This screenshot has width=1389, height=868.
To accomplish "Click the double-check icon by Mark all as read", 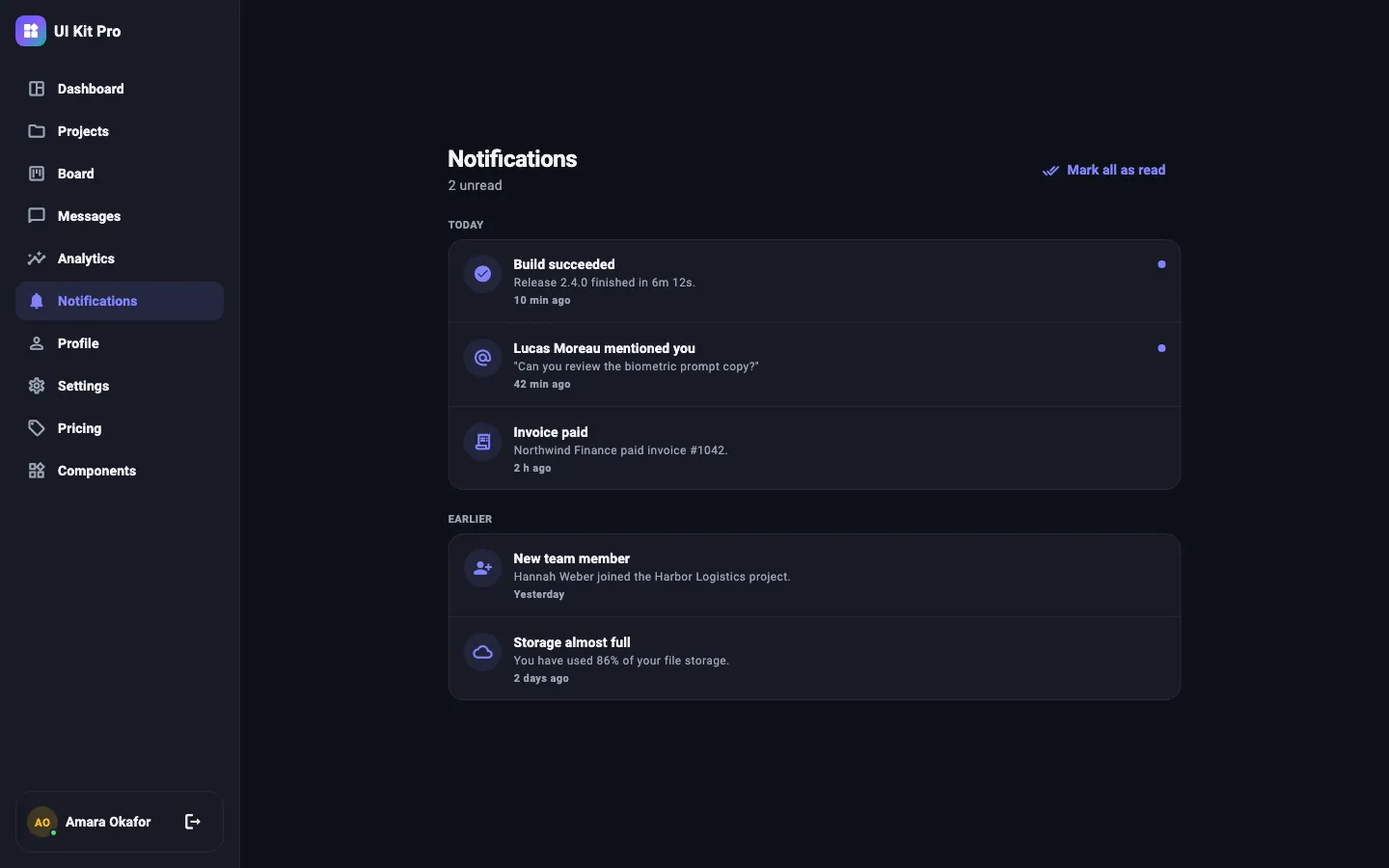I will pos(1051,171).
